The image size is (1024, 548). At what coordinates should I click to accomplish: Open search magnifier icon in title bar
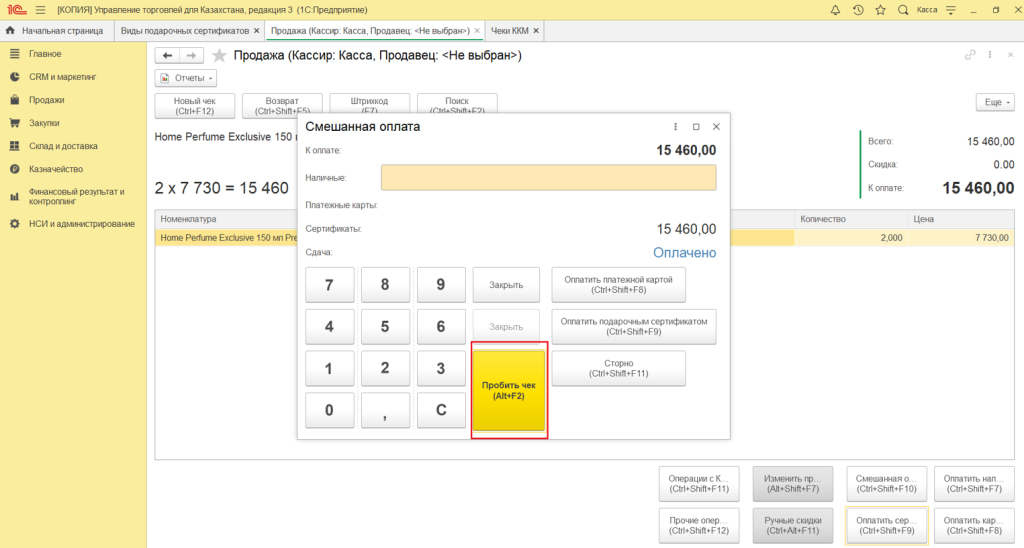point(903,10)
